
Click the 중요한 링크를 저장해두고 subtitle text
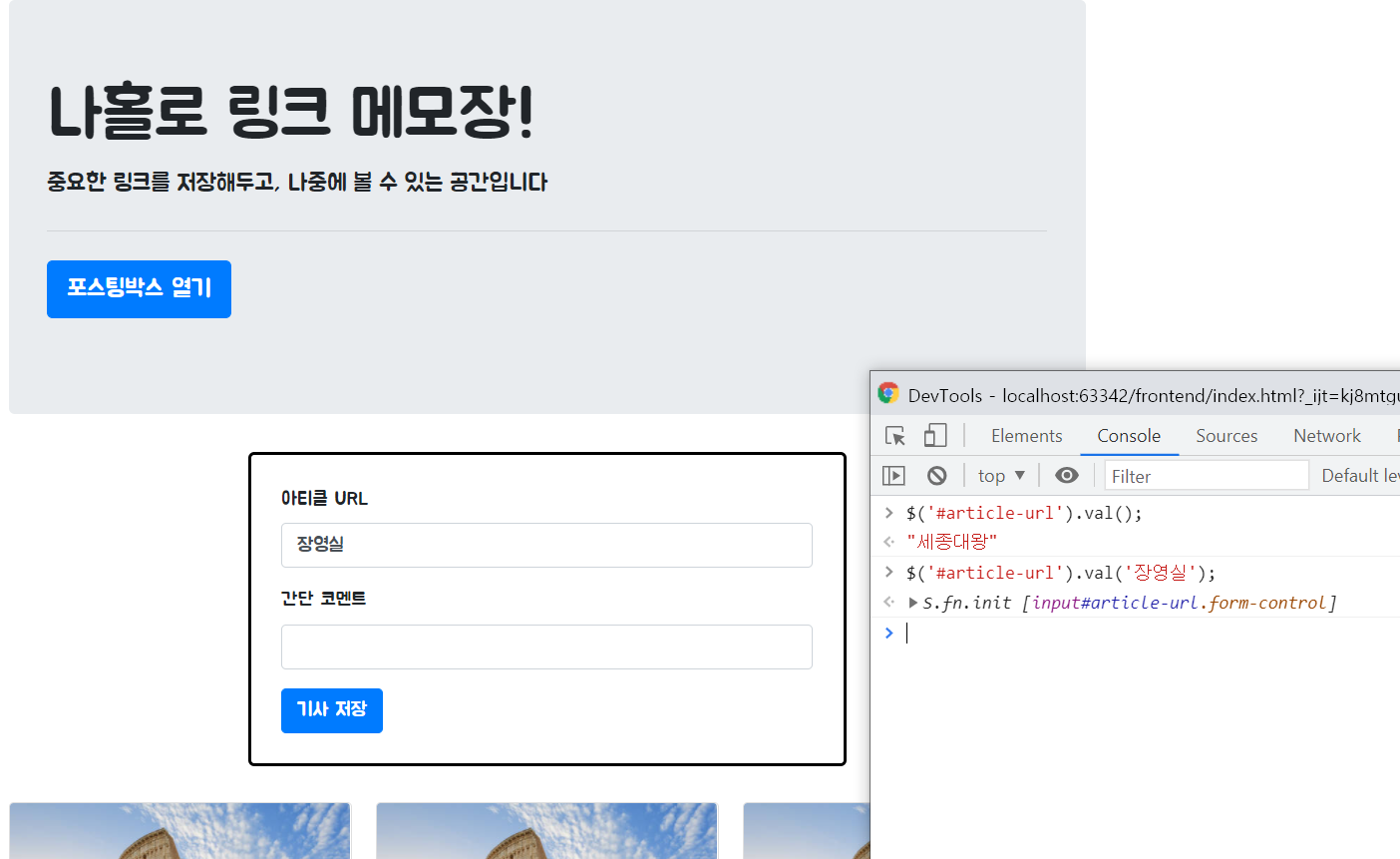click(x=297, y=182)
